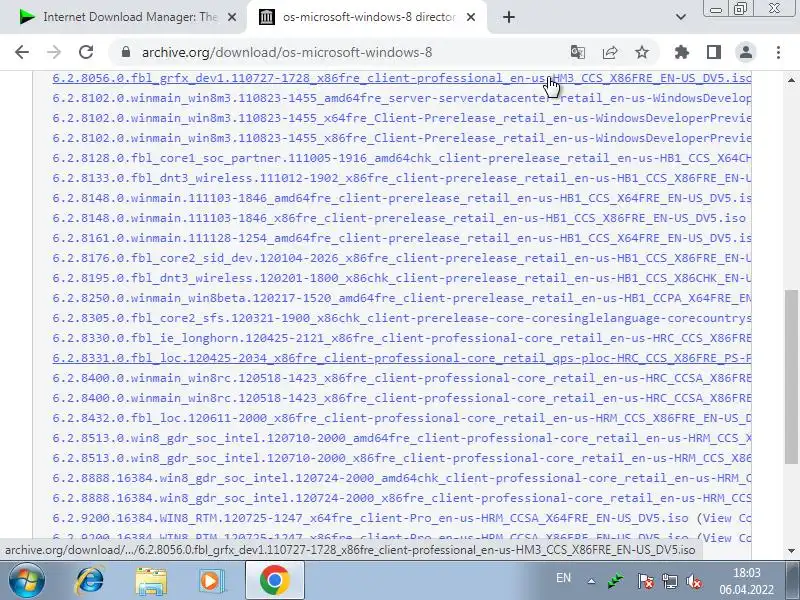
Task: View site security lock info
Action: [x=126, y=52]
